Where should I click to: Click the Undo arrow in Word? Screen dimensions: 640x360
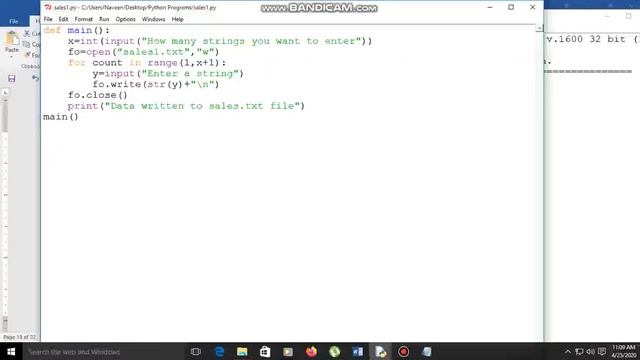36,78
